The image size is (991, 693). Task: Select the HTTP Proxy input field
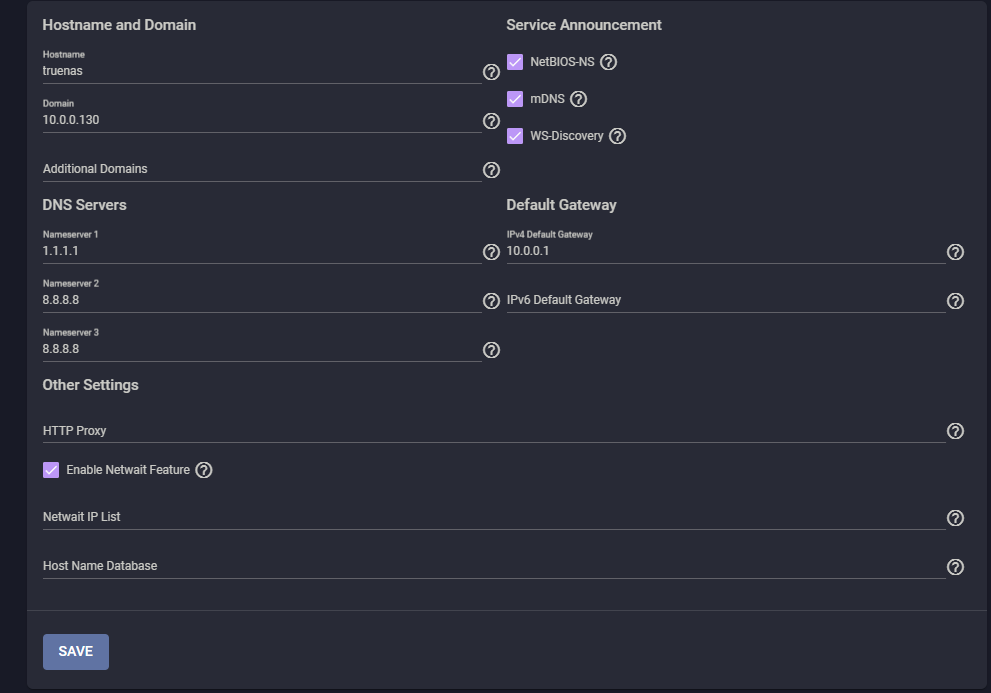pos(492,431)
